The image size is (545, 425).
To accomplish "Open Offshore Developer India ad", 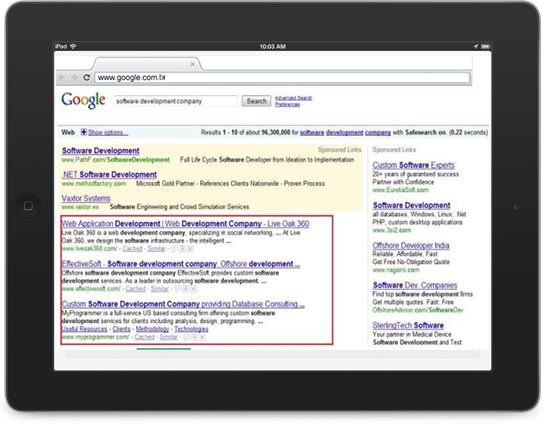I will (411, 245).
